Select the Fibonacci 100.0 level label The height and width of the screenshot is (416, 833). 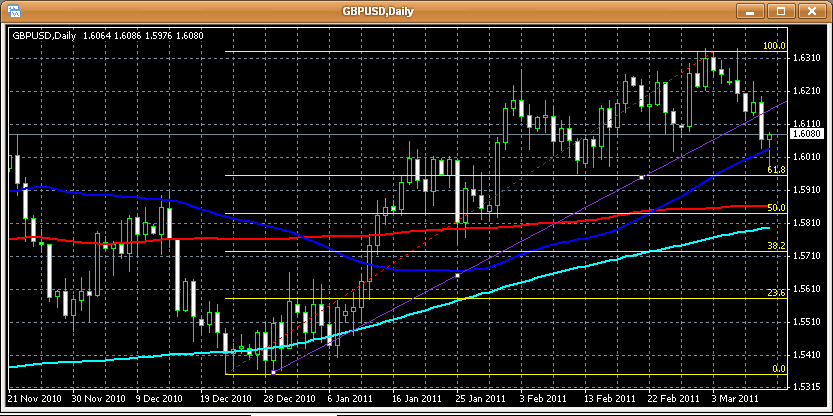(x=774, y=46)
